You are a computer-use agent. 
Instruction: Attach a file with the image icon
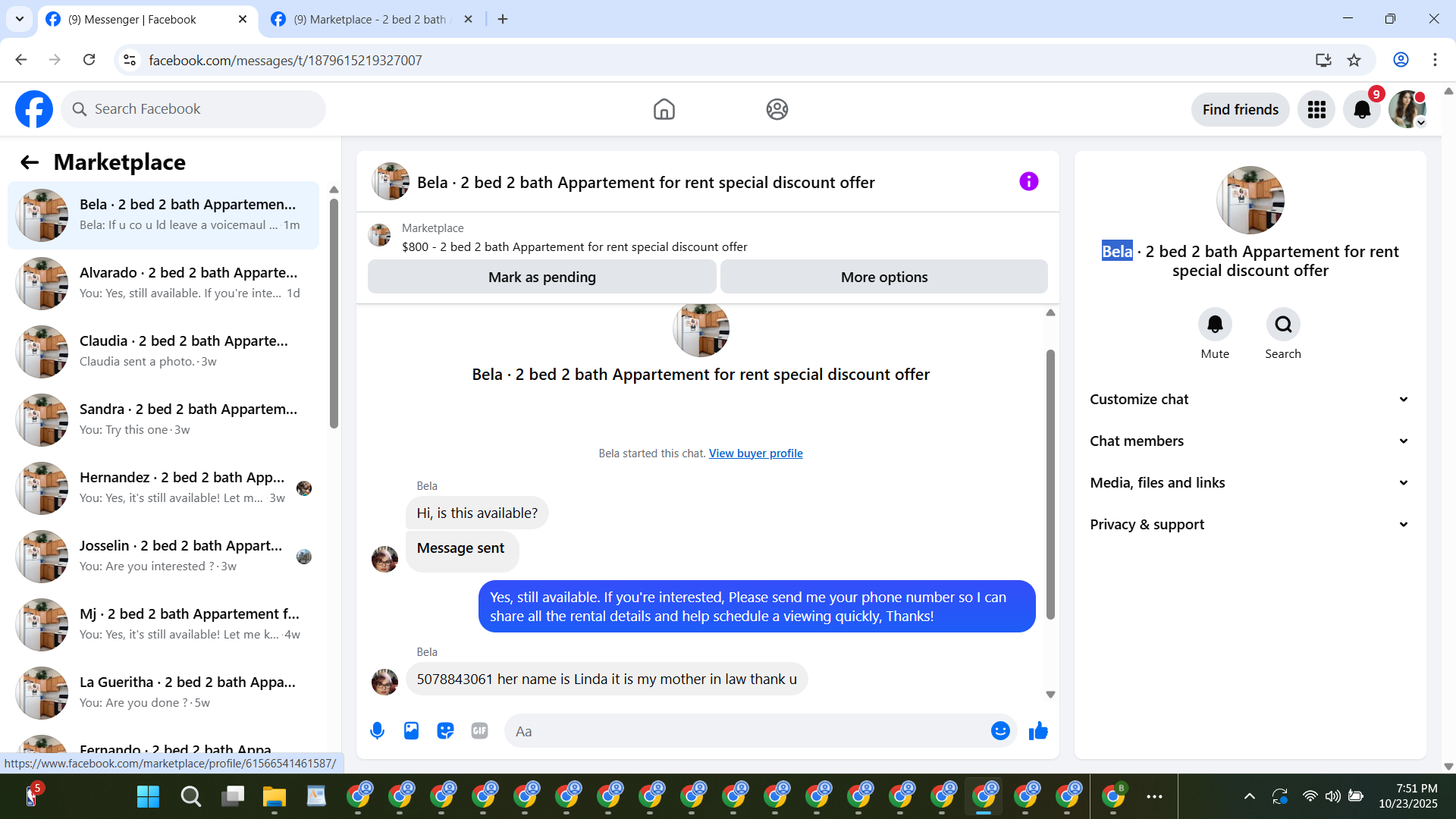click(x=411, y=731)
